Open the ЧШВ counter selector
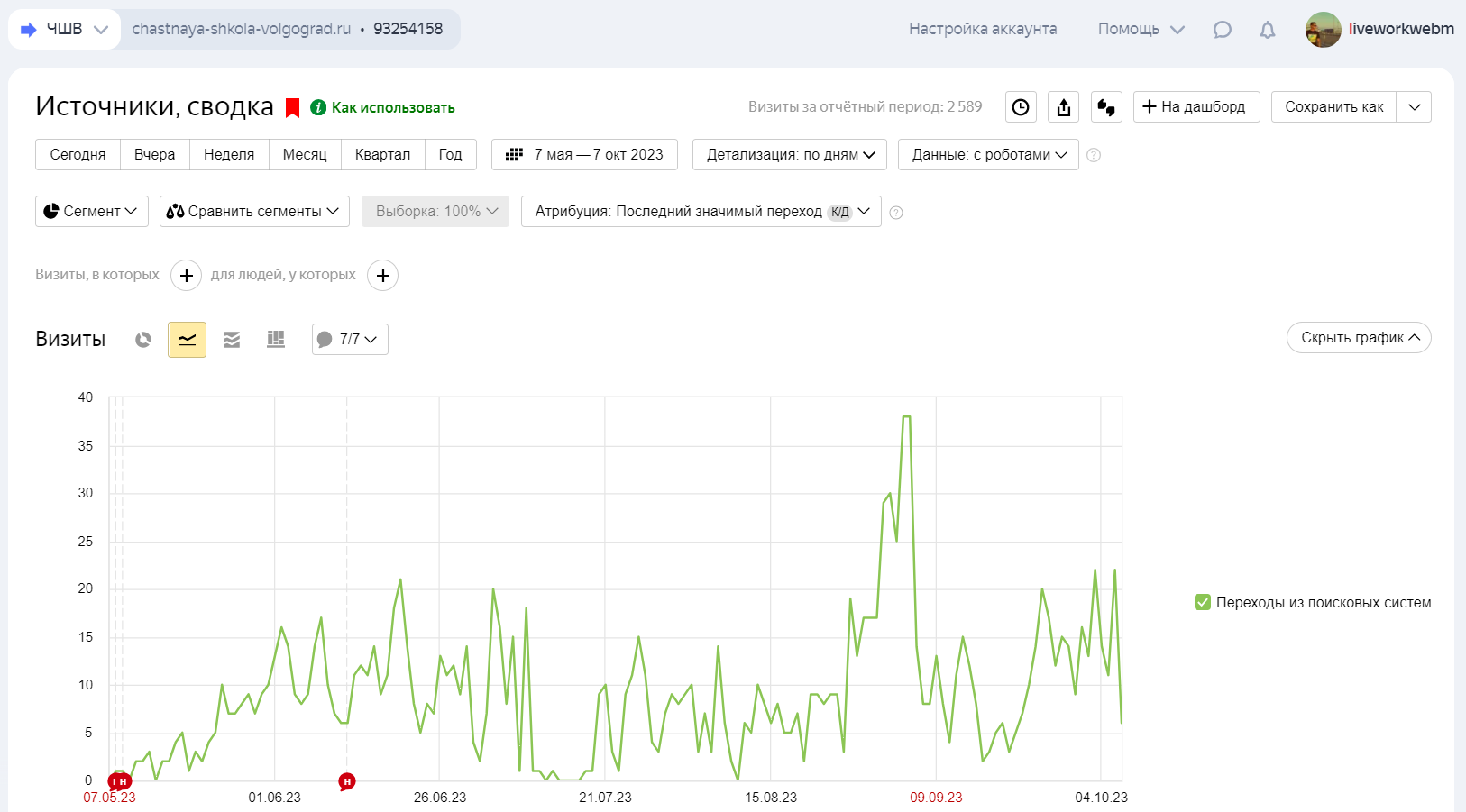The image size is (1466, 812). 64,29
